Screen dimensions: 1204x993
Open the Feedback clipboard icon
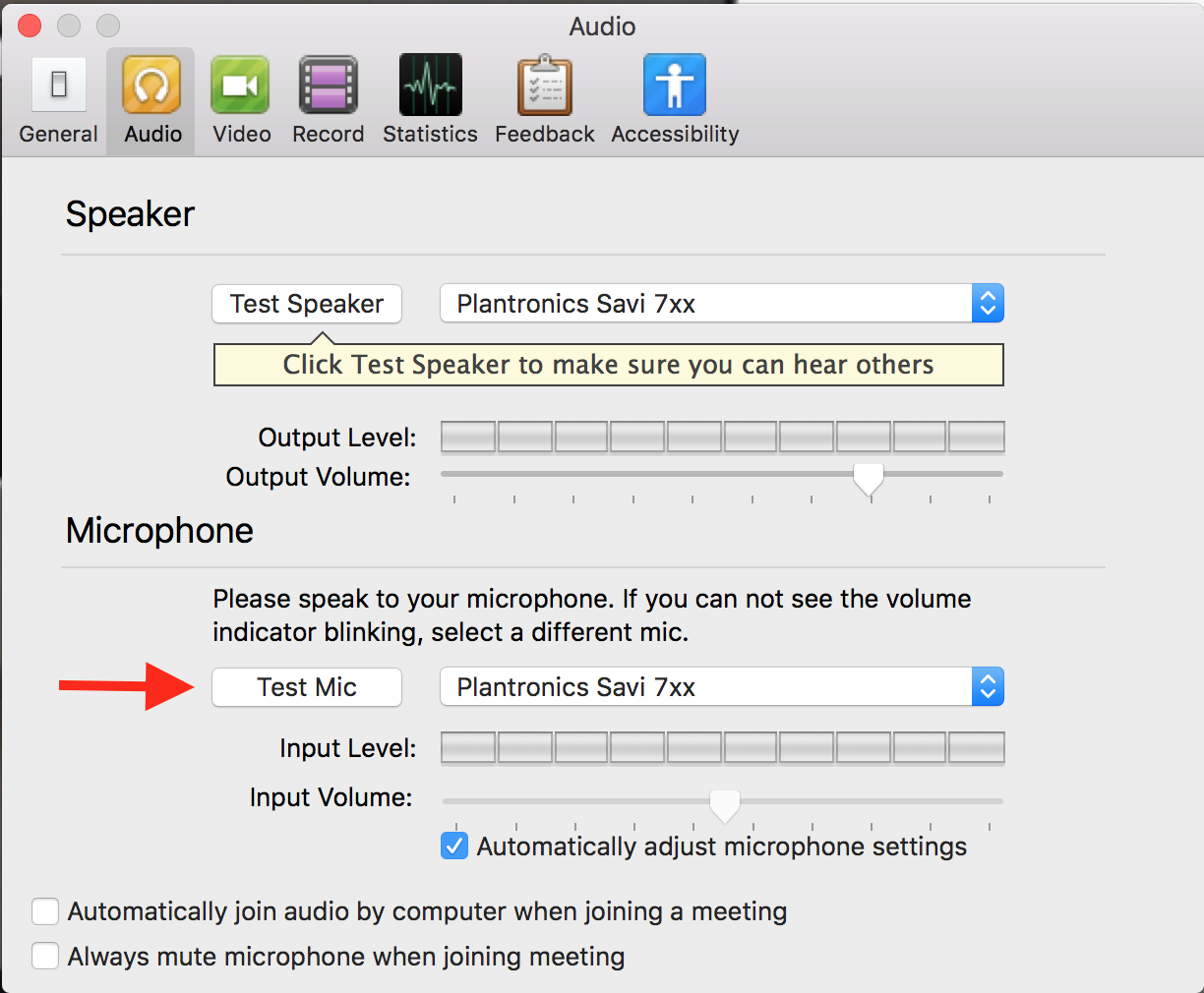(x=544, y=86)
